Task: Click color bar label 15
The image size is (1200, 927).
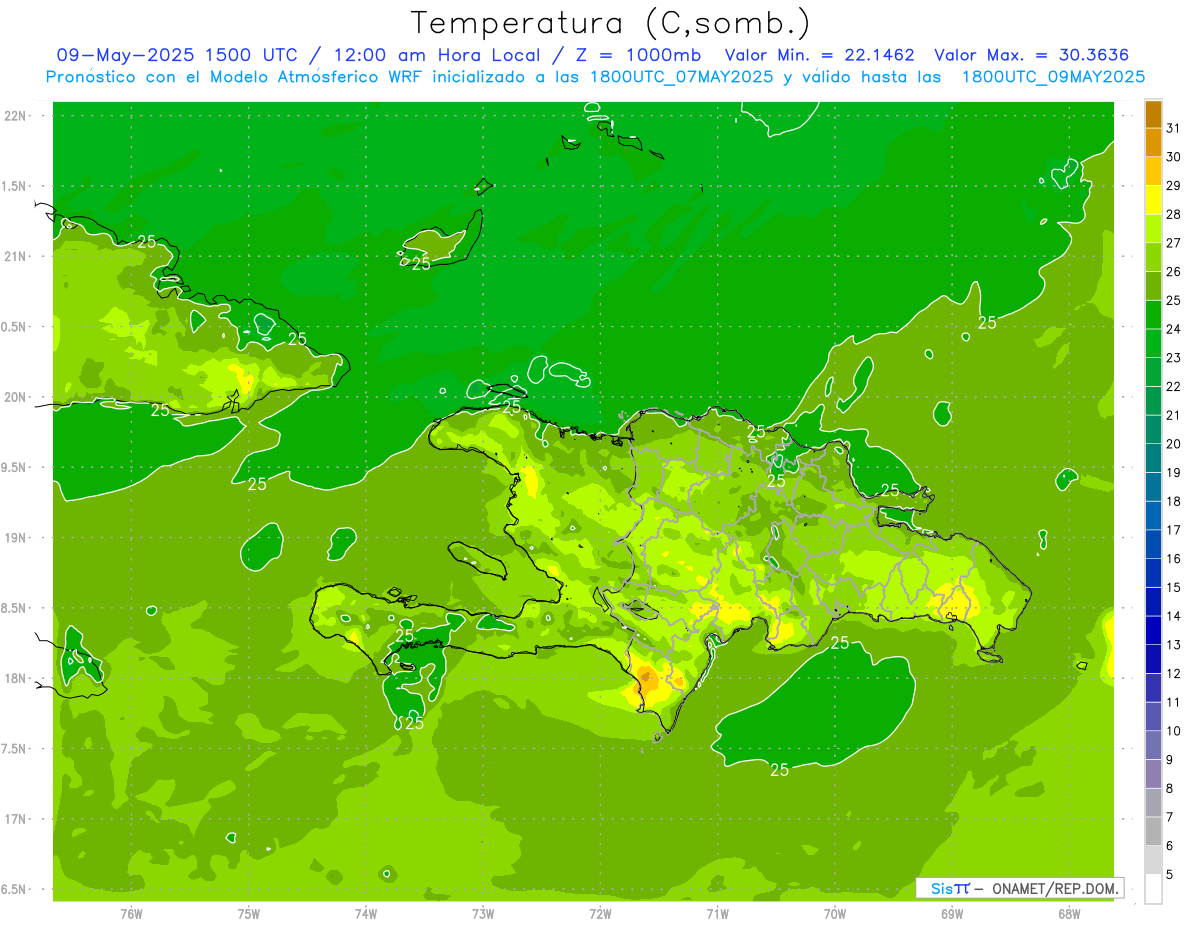Action: pyautogui.click(x=1174, y=587)
